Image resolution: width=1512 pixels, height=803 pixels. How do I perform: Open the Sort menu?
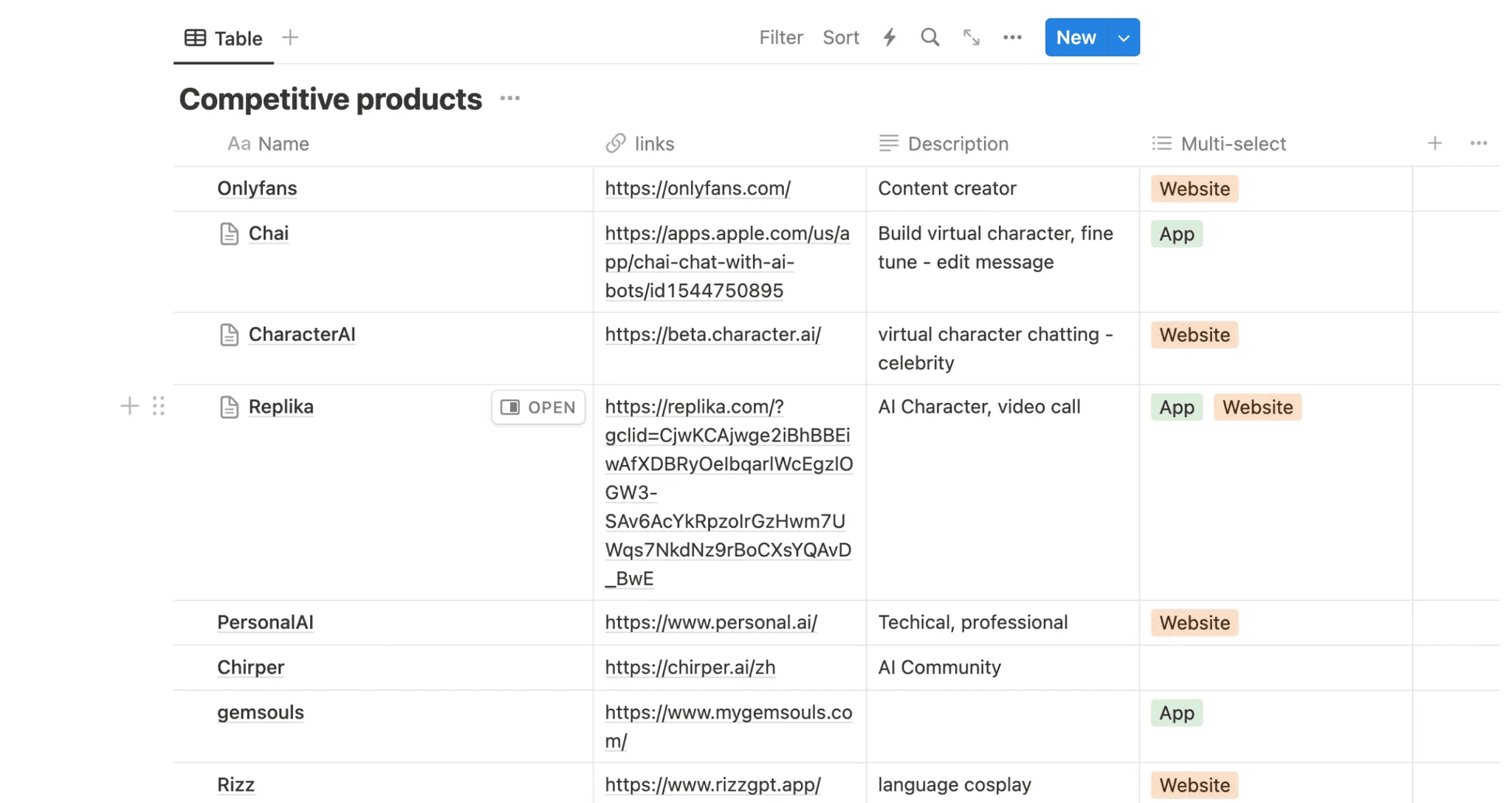pyautogui.click(x=840, y=38)
